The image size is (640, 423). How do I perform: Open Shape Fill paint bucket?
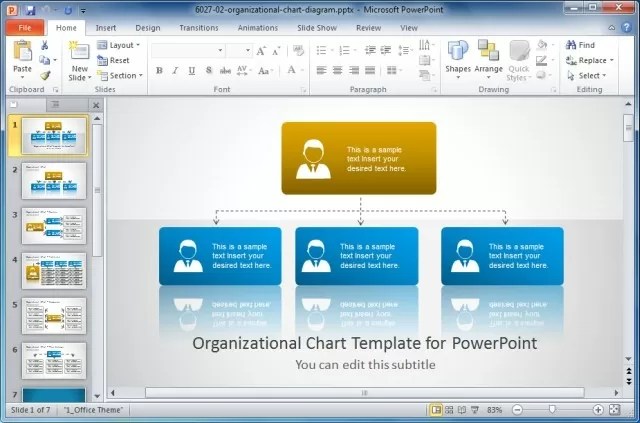pyautogui.click(x=544, y=45)
